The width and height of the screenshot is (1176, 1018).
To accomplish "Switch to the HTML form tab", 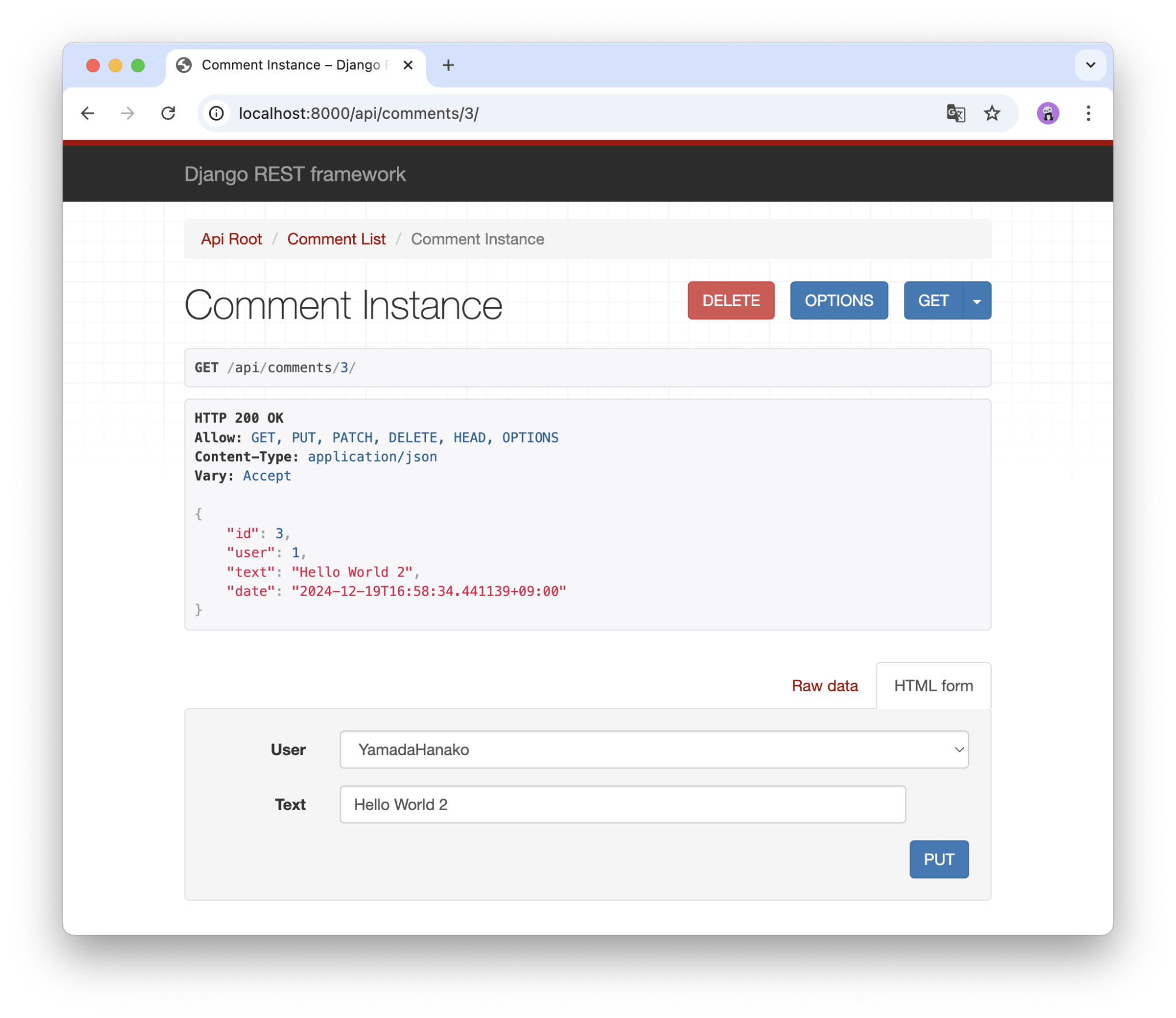I will [933, 686].
